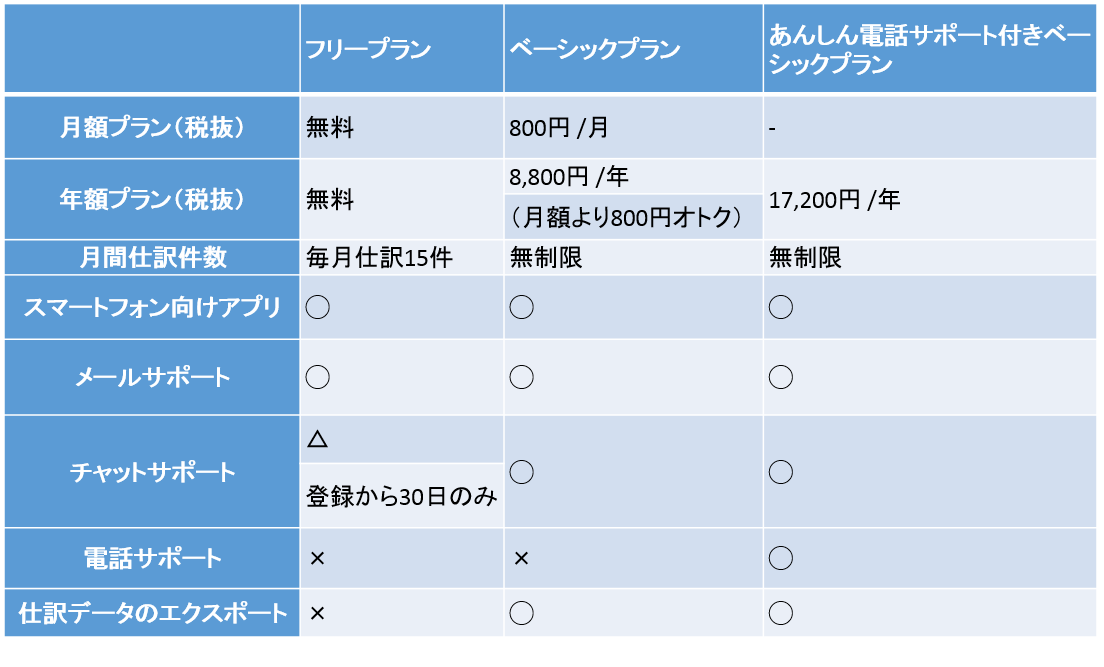Screen dimensions: 1104x667
Task: Click the 8,800円/年 price cell
Action: (569, 177)
